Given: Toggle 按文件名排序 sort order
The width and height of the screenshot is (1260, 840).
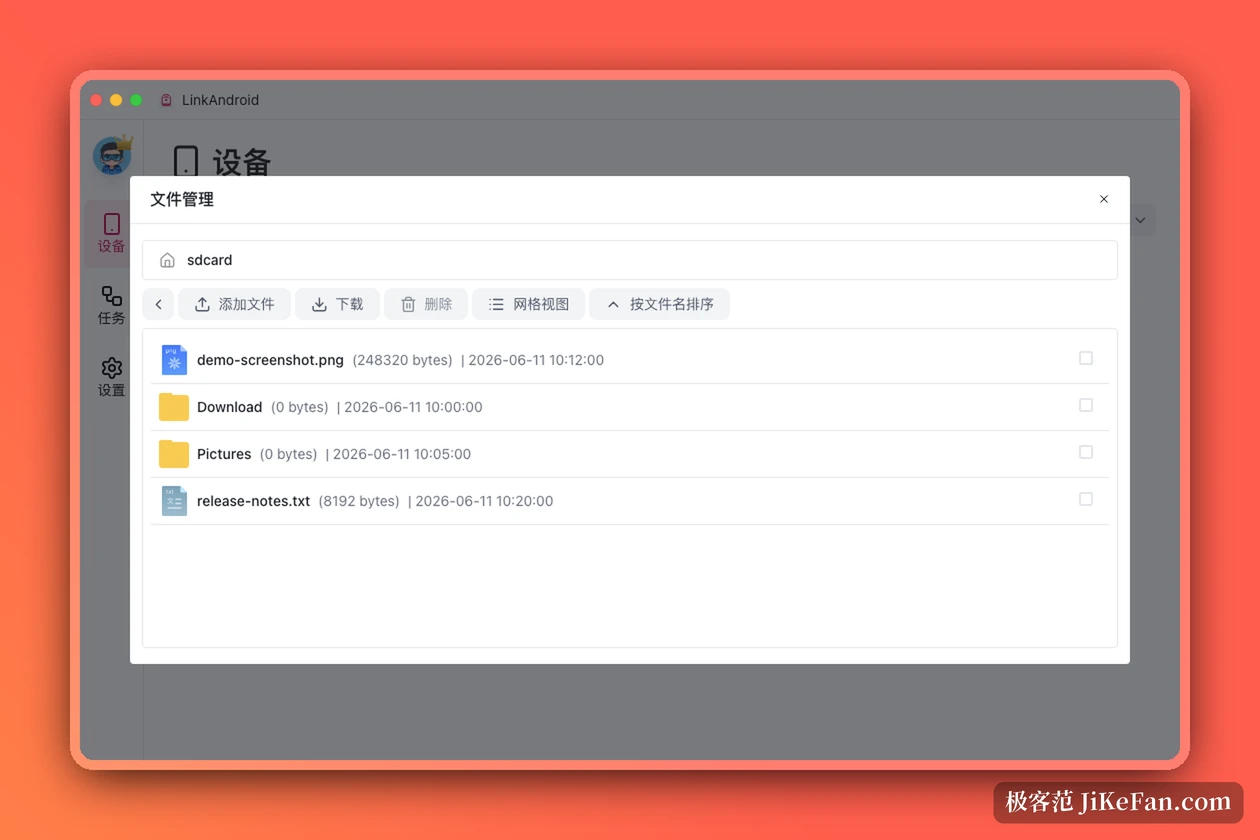Looking at the screenshot, I should 659,304.
